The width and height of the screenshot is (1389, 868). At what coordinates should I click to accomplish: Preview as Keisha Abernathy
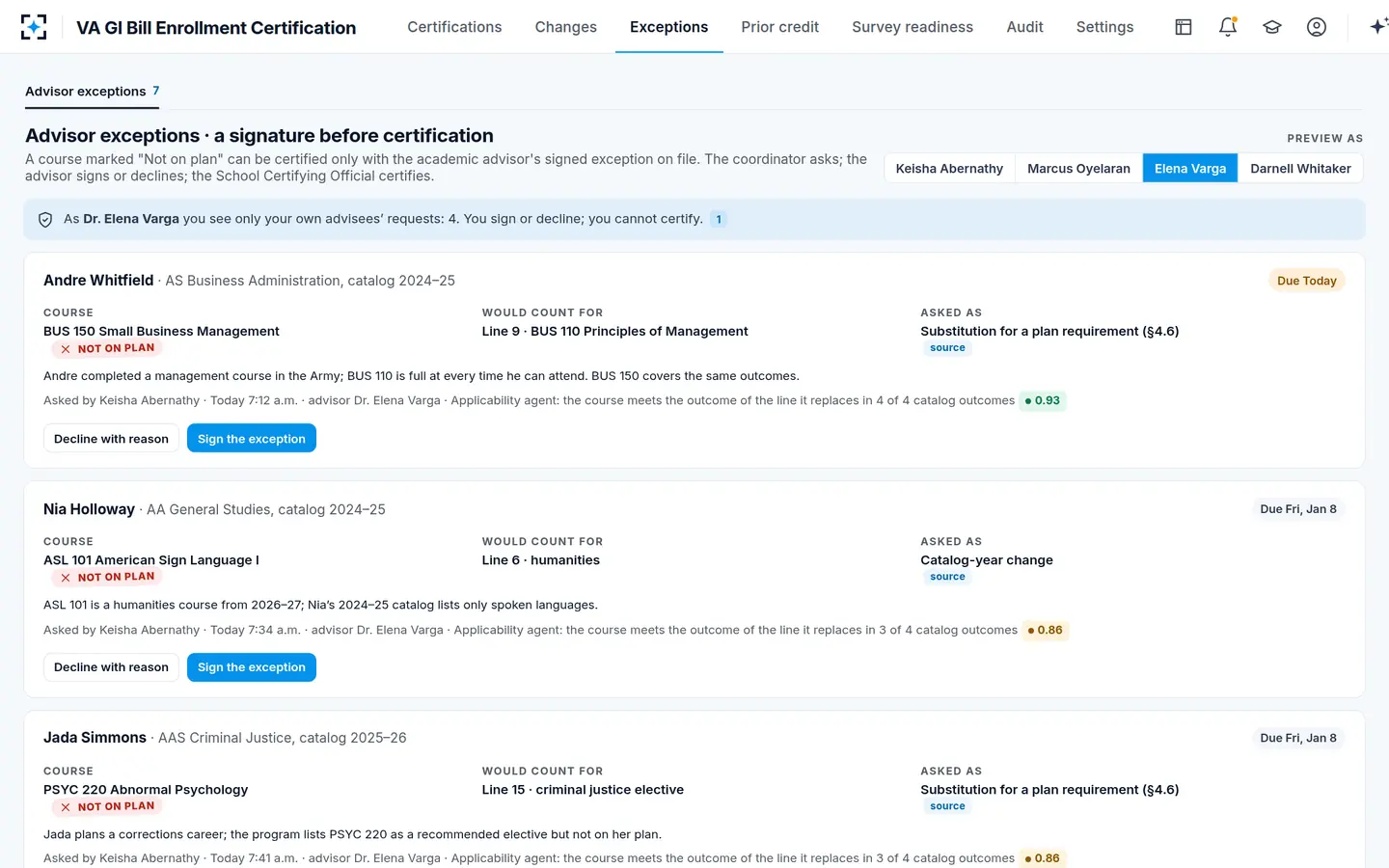949,169
